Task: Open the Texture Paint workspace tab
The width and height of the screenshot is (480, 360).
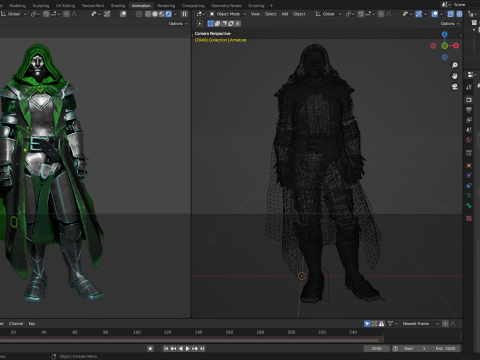Action: click(x=93, y=6)
